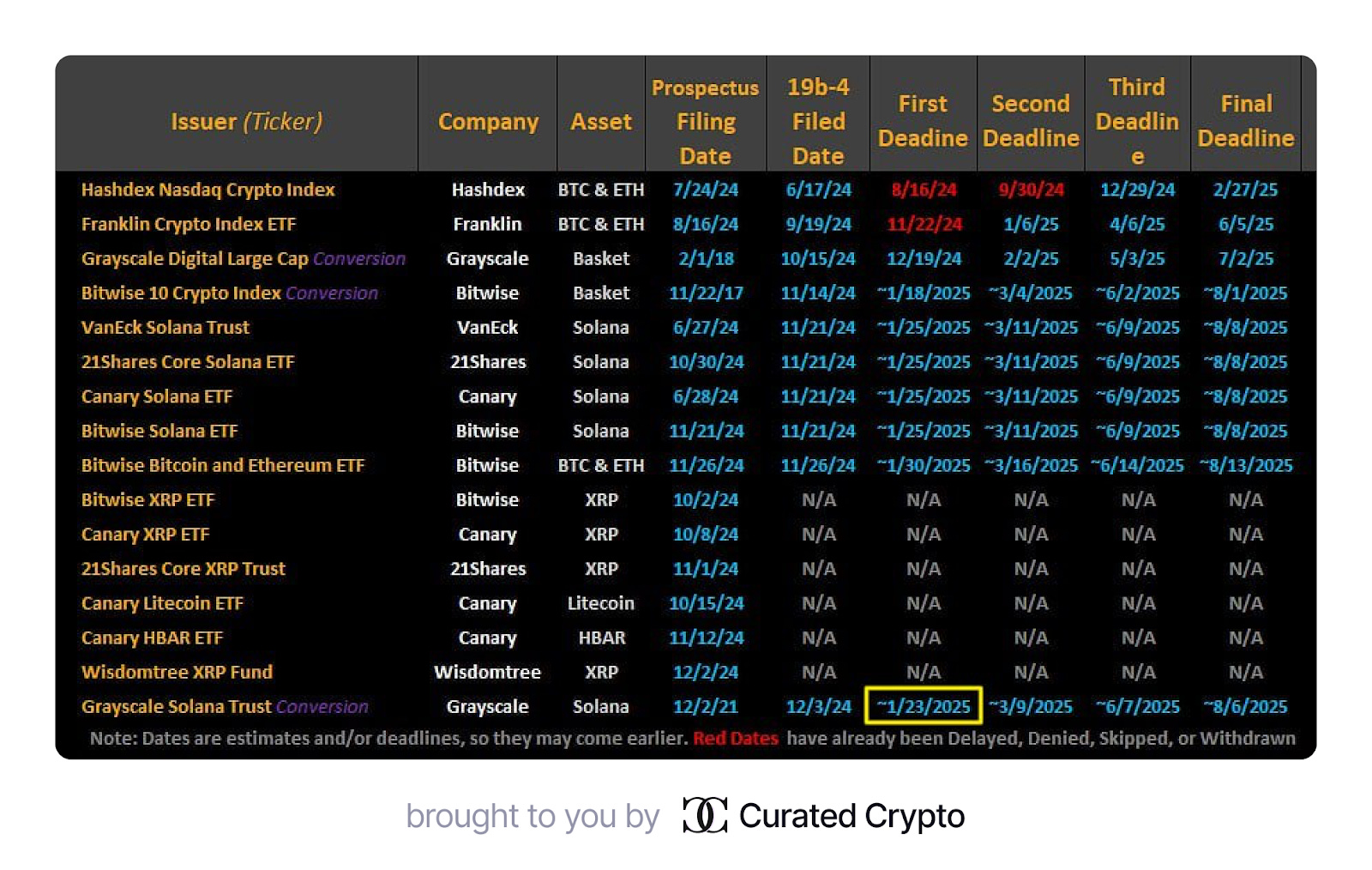
Task: Click VanEck prospectus date '6/27/24'
Action: click(706, 327)
